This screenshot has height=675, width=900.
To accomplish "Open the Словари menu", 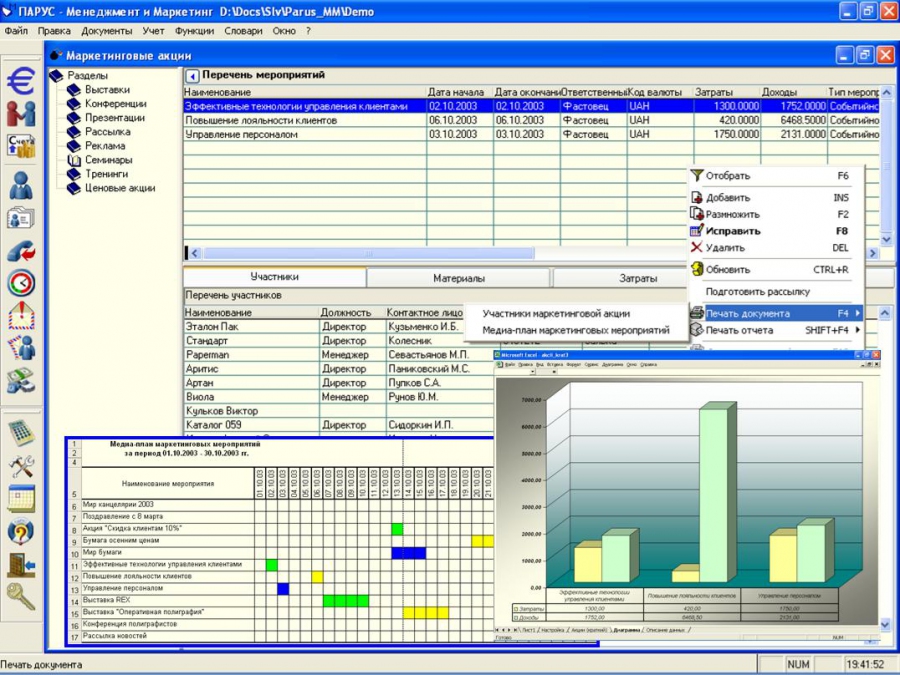I will (243, 31).
